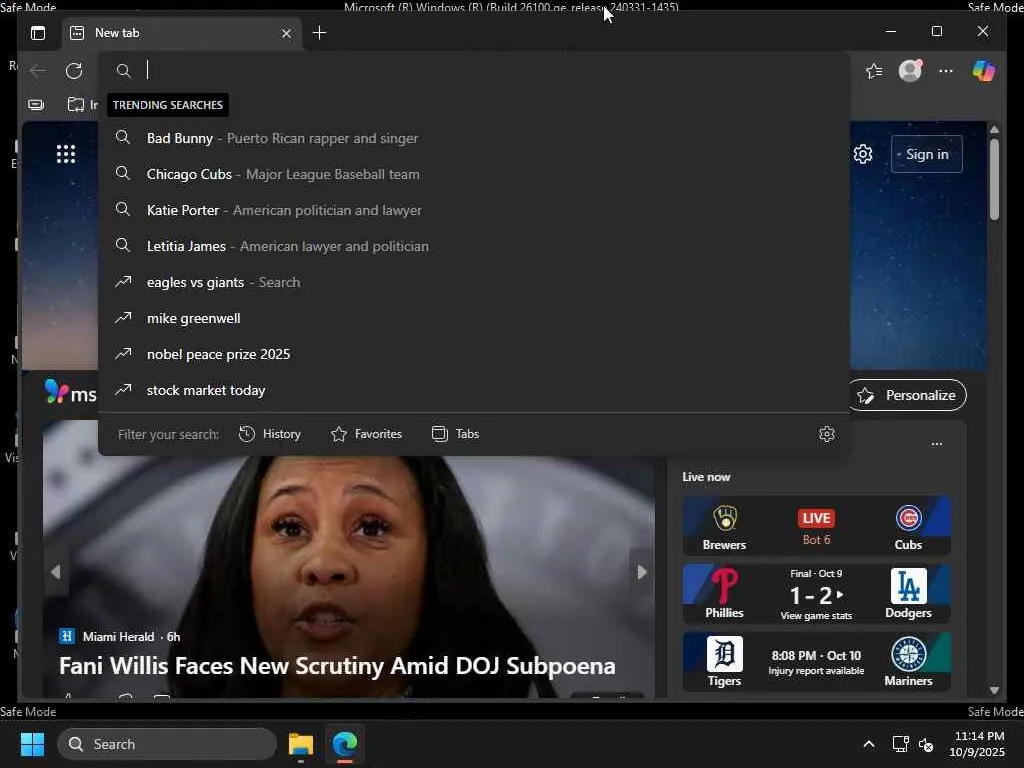Select Bad Bunny trending search
Screen dimensions: 1024x768
click(474, 138)
